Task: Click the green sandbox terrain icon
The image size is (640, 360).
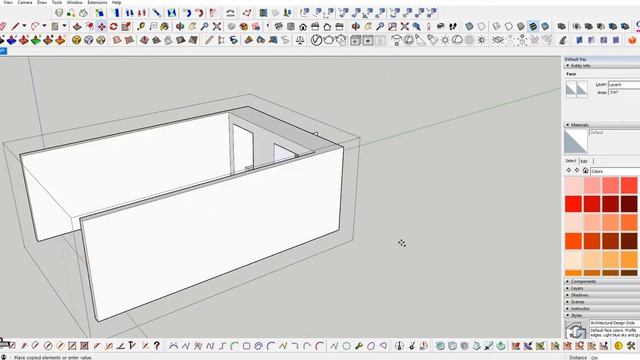Action: coord(36,40)
